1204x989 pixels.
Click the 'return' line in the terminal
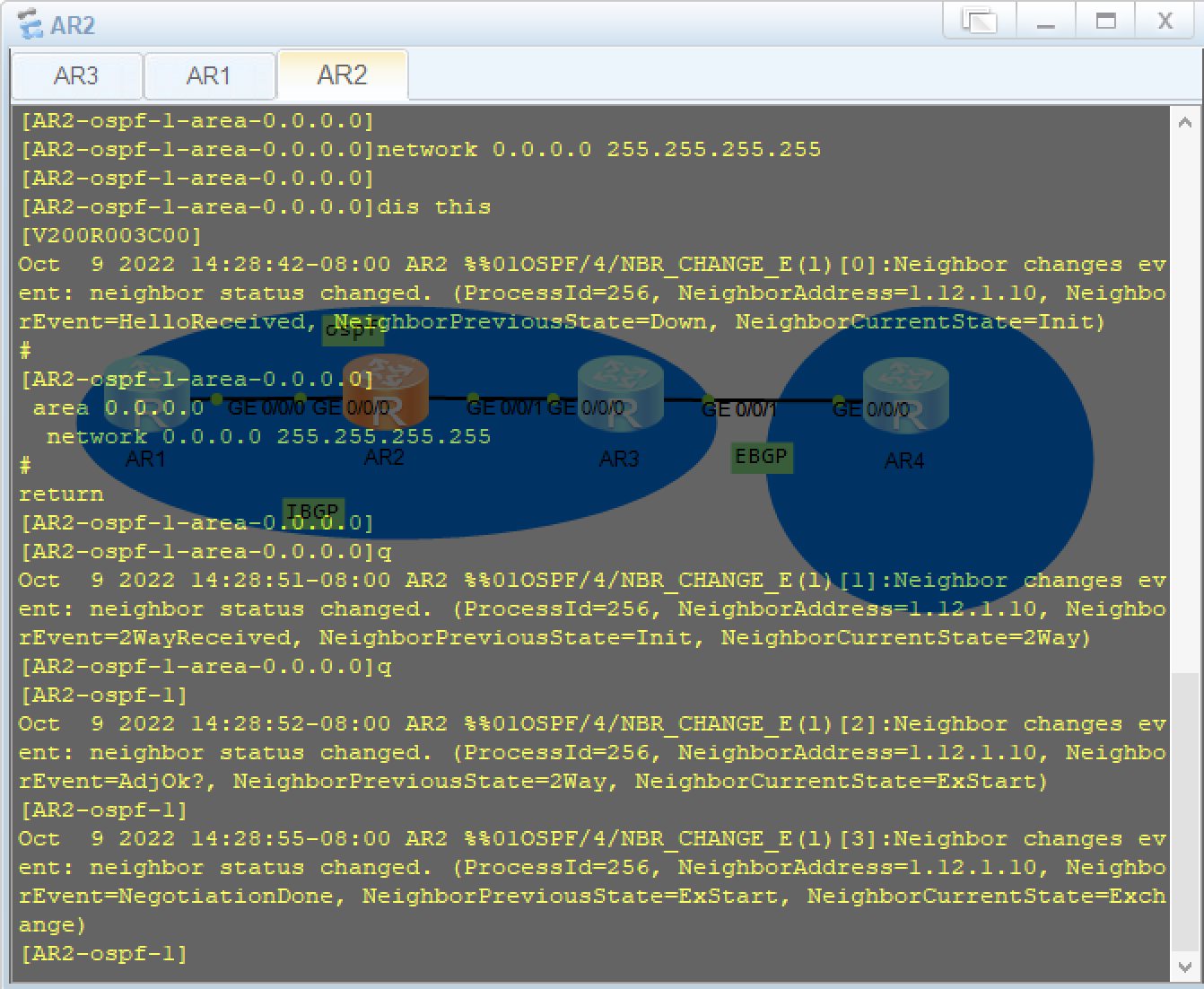click(61, 494)
